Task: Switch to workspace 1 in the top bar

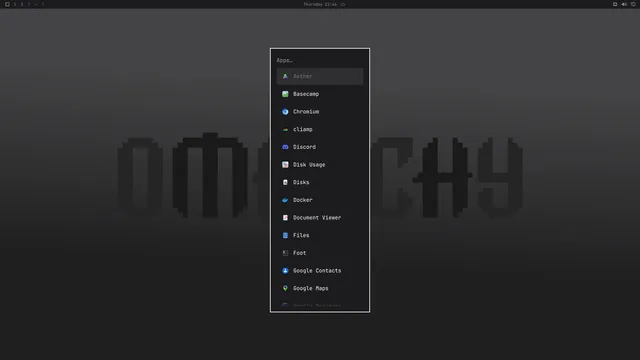Action: (x=15, y=4)
